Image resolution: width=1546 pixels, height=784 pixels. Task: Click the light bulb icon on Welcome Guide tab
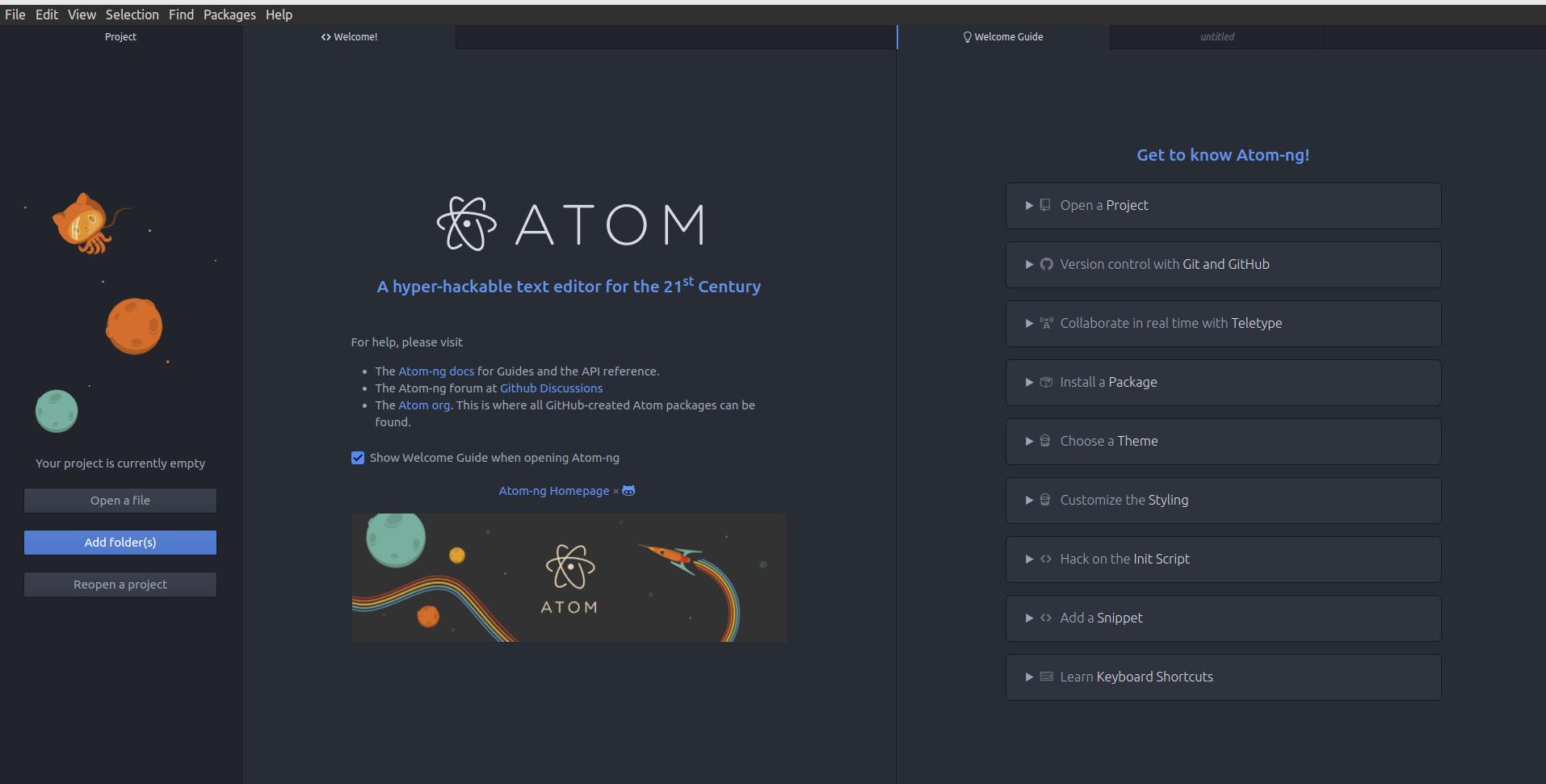[967, 37]
